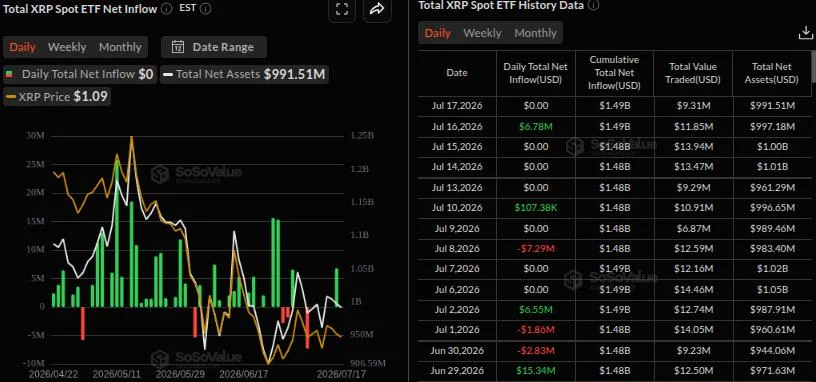Click Total Value Traded(USD) column header
This screenshot has height=382, width=816.
[693, 73]
